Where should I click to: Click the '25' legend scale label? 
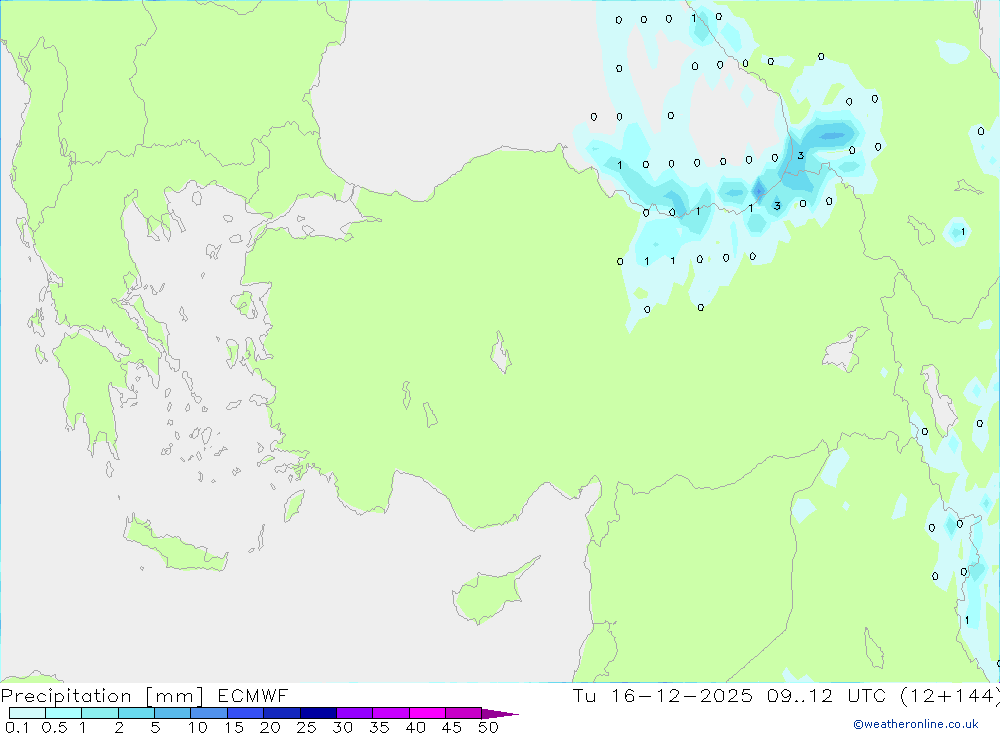(306, 727)
